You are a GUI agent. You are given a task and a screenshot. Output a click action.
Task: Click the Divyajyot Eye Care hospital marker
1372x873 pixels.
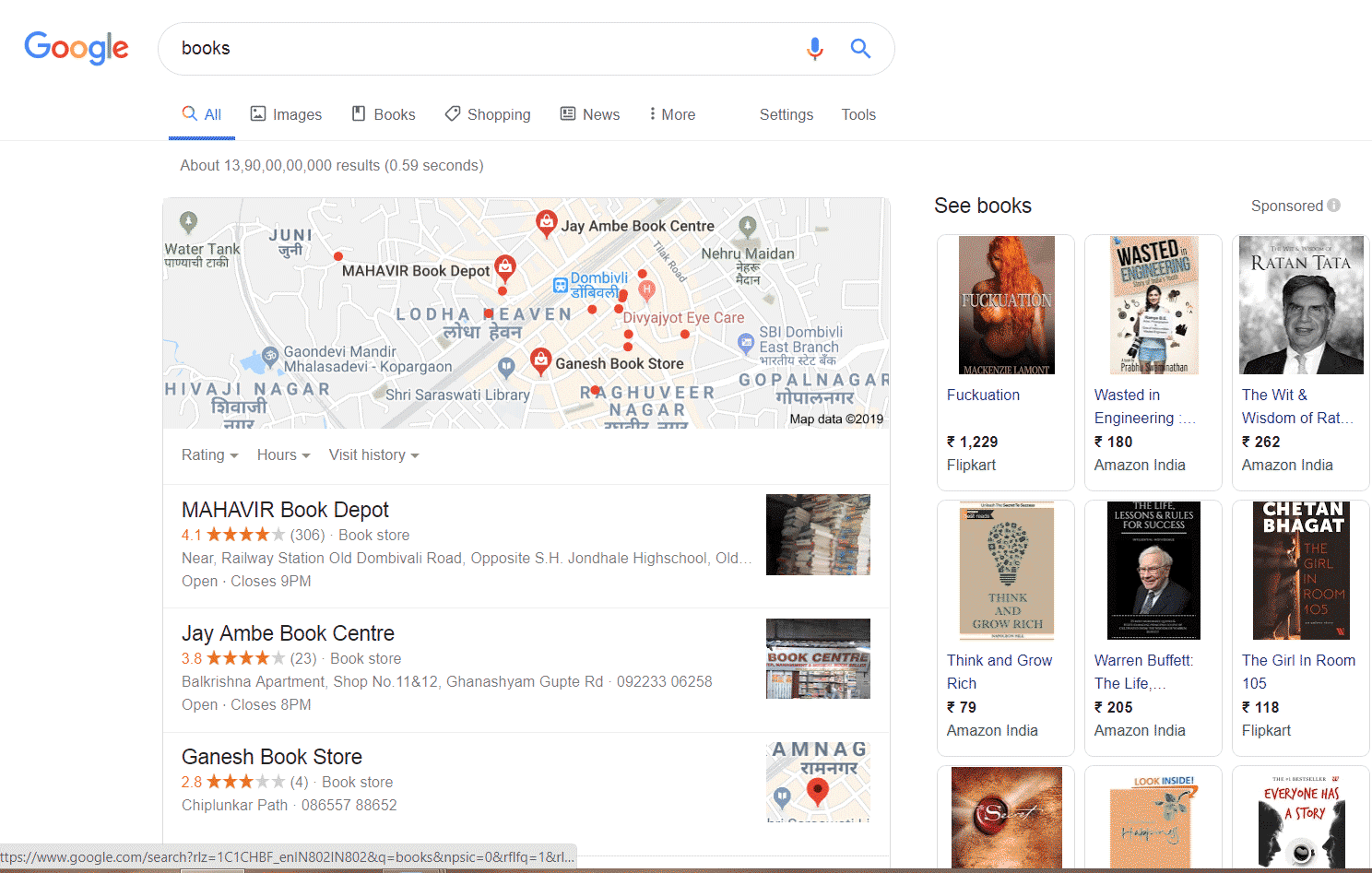[647, 291]
